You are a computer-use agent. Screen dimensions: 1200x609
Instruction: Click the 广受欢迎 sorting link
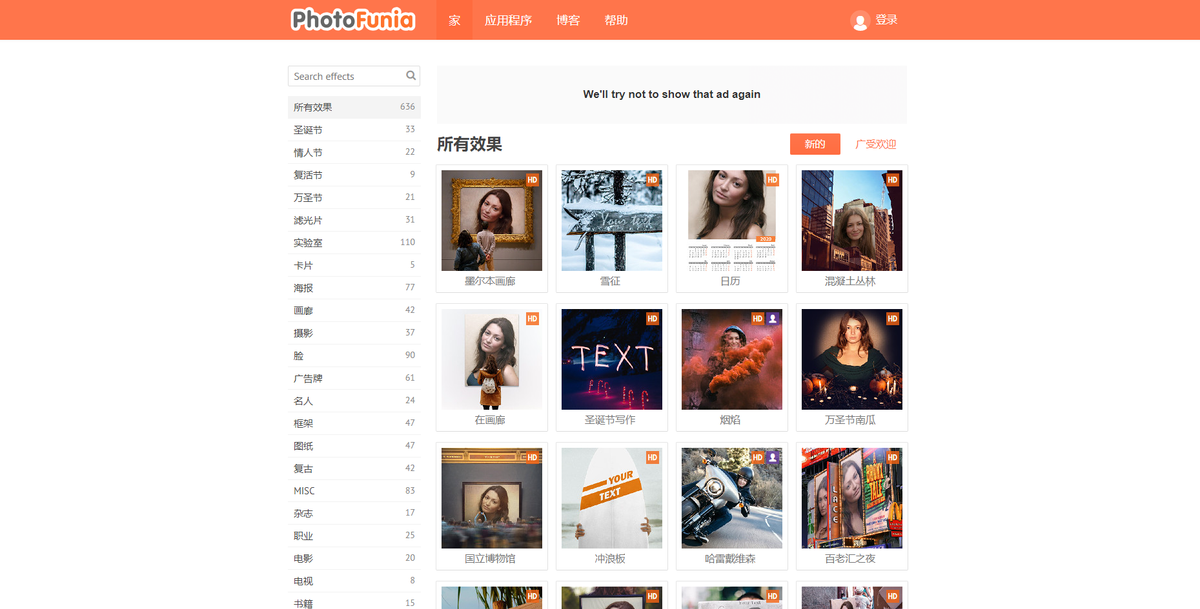click(875, 144)
